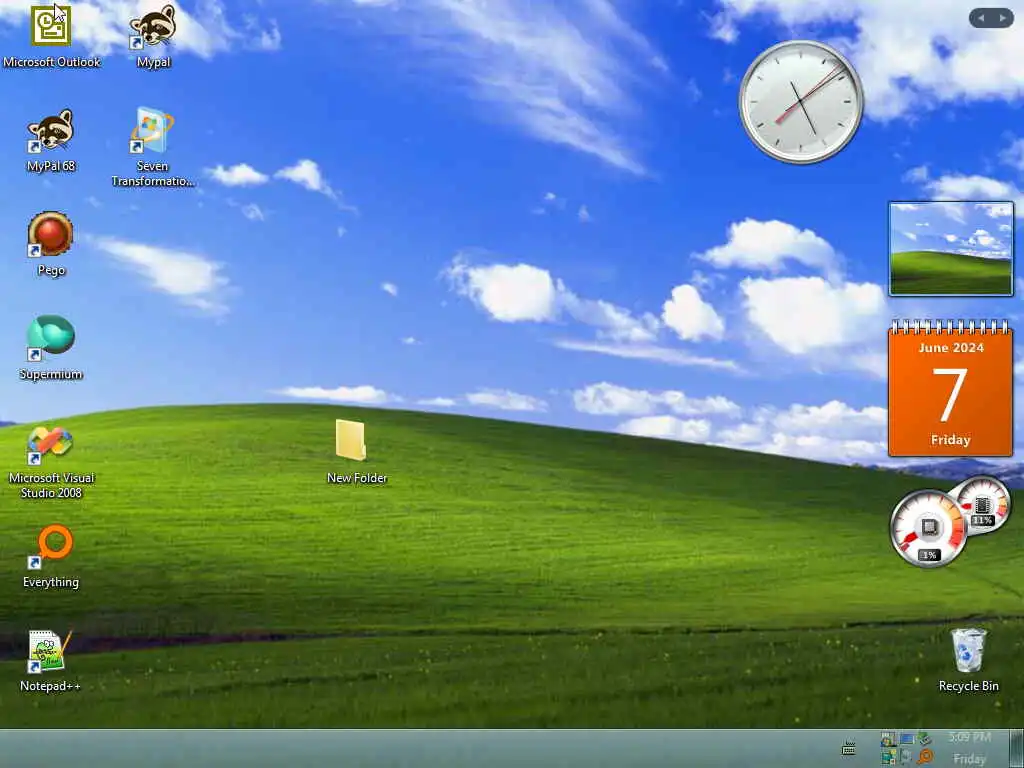Click the Show Desktop strip at taskbar end
1024x768 pixels.
[x=1017, y=748]
